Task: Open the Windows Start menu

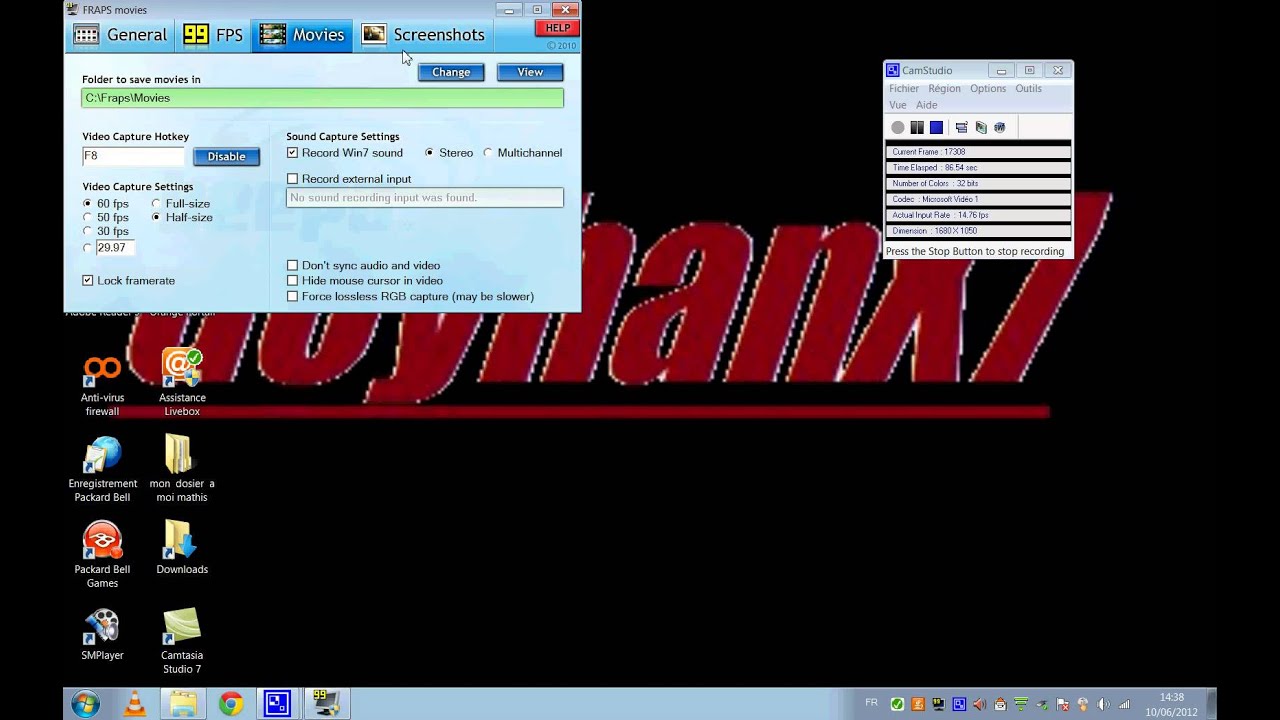Action: click(x=85, y=704)
